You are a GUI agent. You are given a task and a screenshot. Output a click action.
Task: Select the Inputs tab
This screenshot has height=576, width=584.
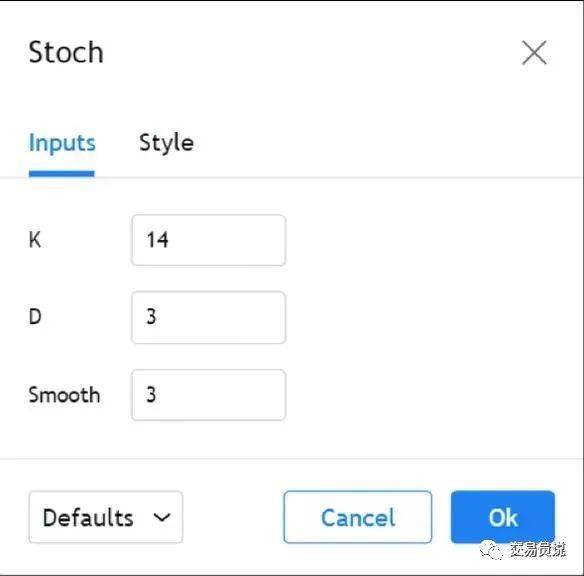pos(62,143)
